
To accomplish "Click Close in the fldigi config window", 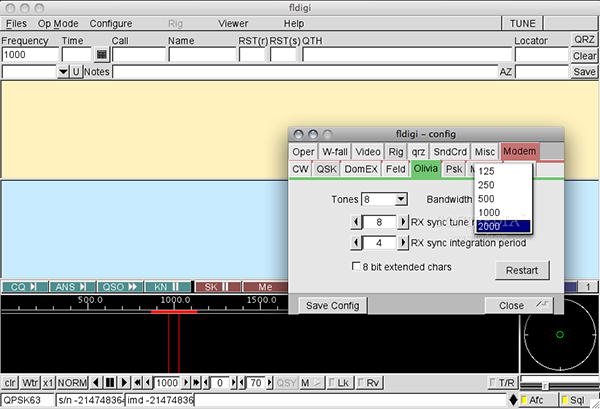I will click(x=518, y=305).
